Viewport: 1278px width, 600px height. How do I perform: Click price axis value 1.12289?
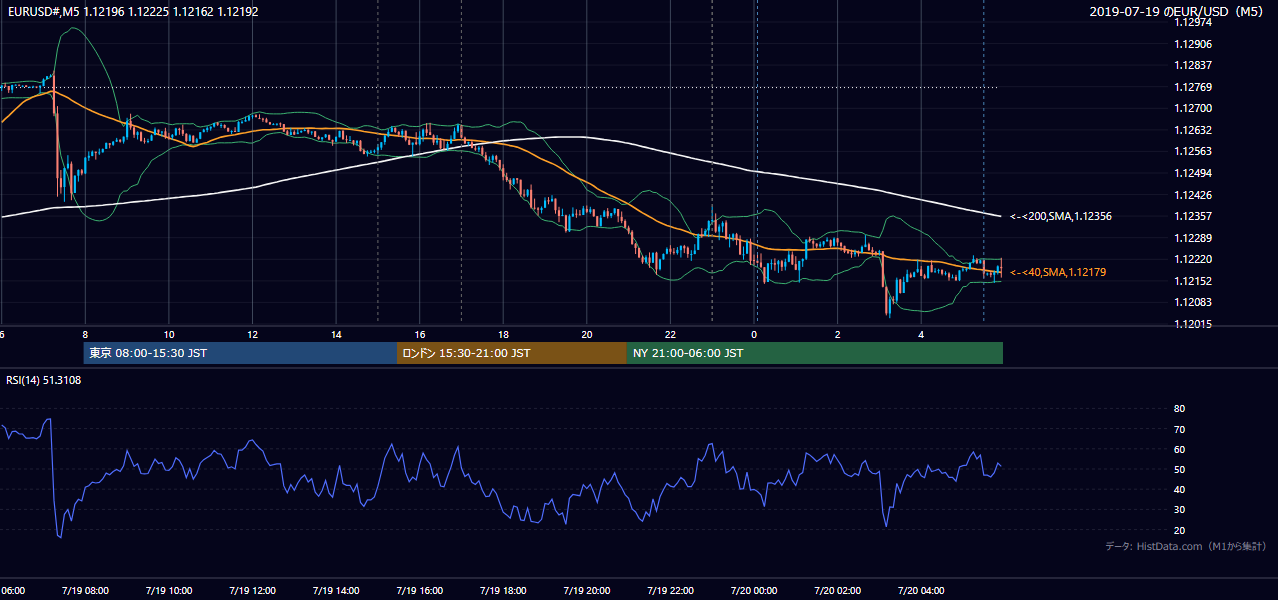(1192, 238)
